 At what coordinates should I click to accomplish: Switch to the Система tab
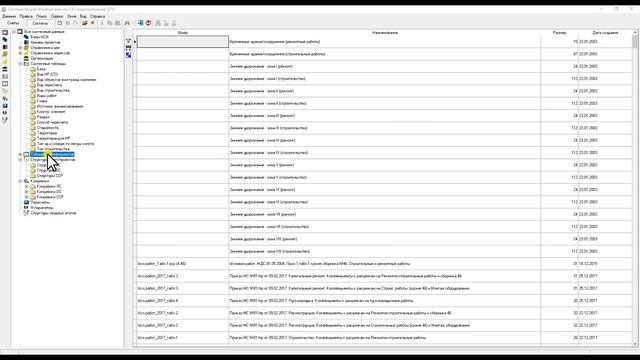(x=40, y=23)
